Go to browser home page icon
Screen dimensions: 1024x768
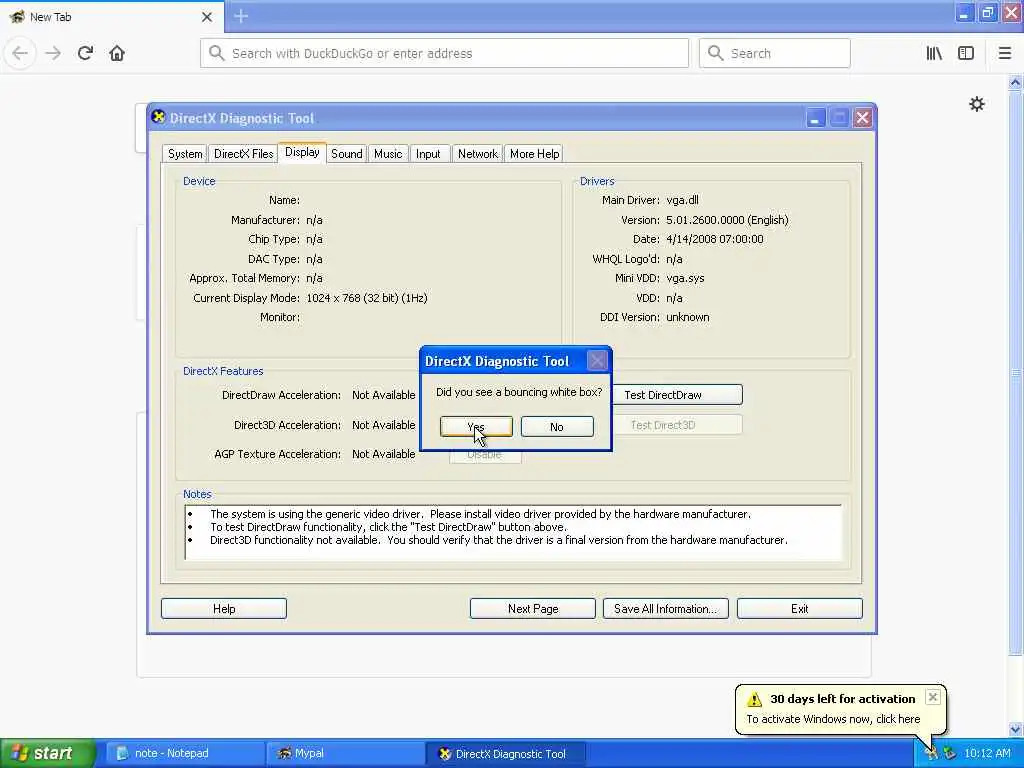click(117, 53)
